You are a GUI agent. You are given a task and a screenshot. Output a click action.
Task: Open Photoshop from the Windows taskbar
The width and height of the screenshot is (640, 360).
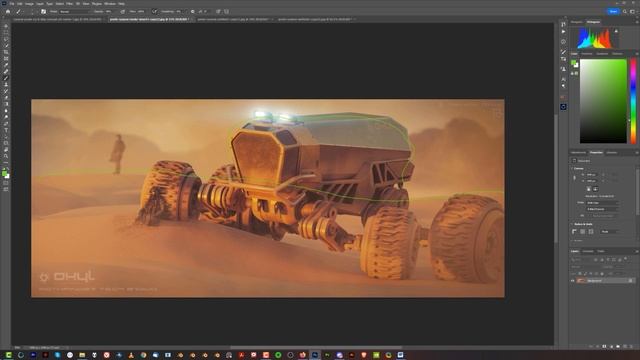click(x=315, y=355)
